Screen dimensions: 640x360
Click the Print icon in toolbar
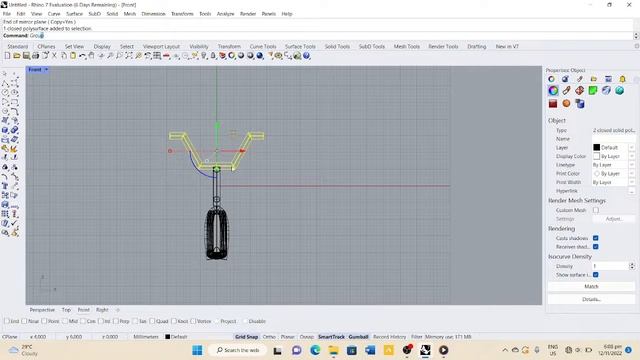pos(36,56)
